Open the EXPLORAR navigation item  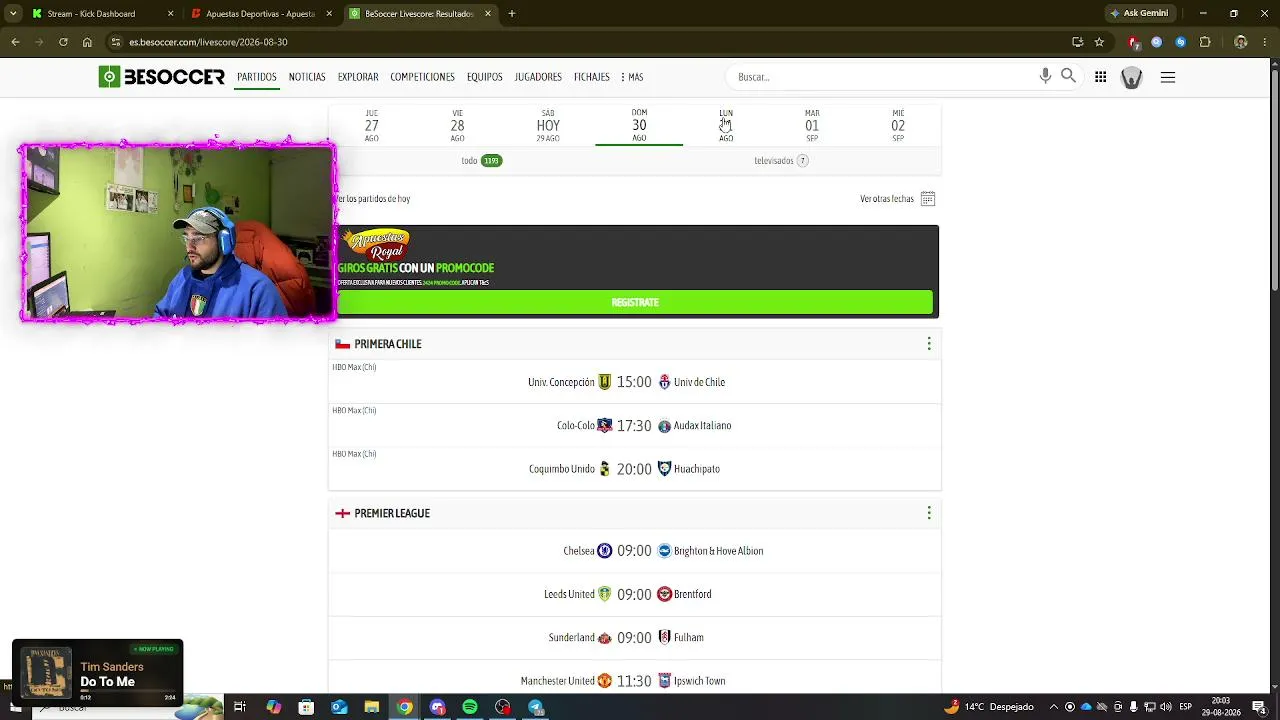358,77
